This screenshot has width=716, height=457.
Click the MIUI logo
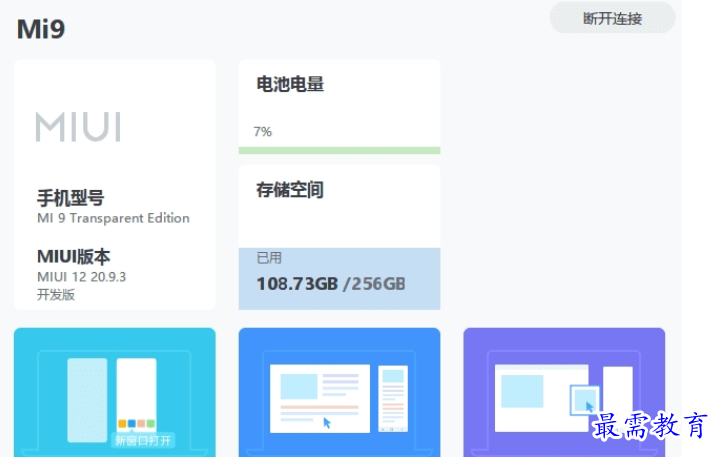[78, 126]
